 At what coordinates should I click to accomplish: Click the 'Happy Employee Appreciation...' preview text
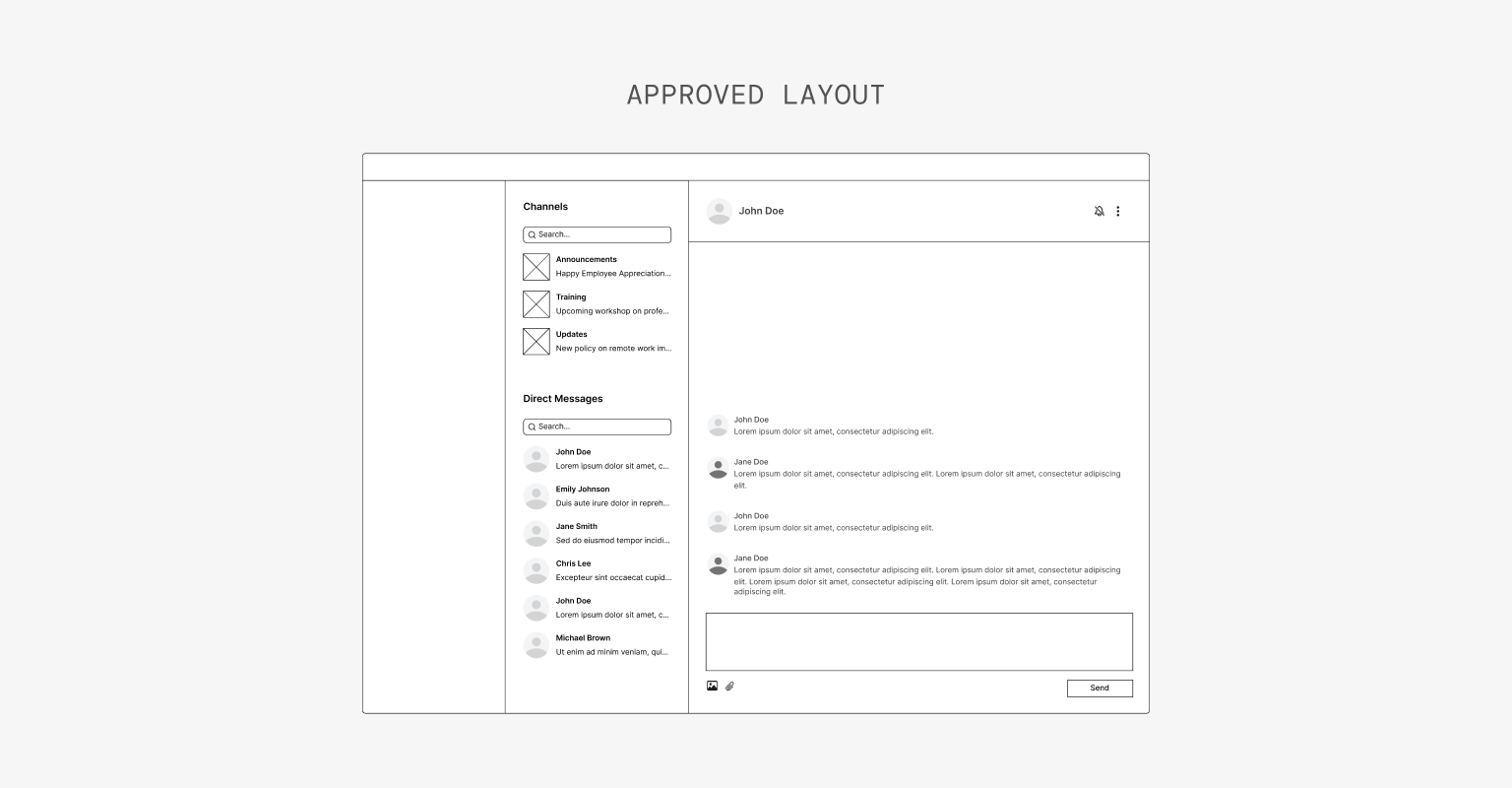[x=613, y=274]
